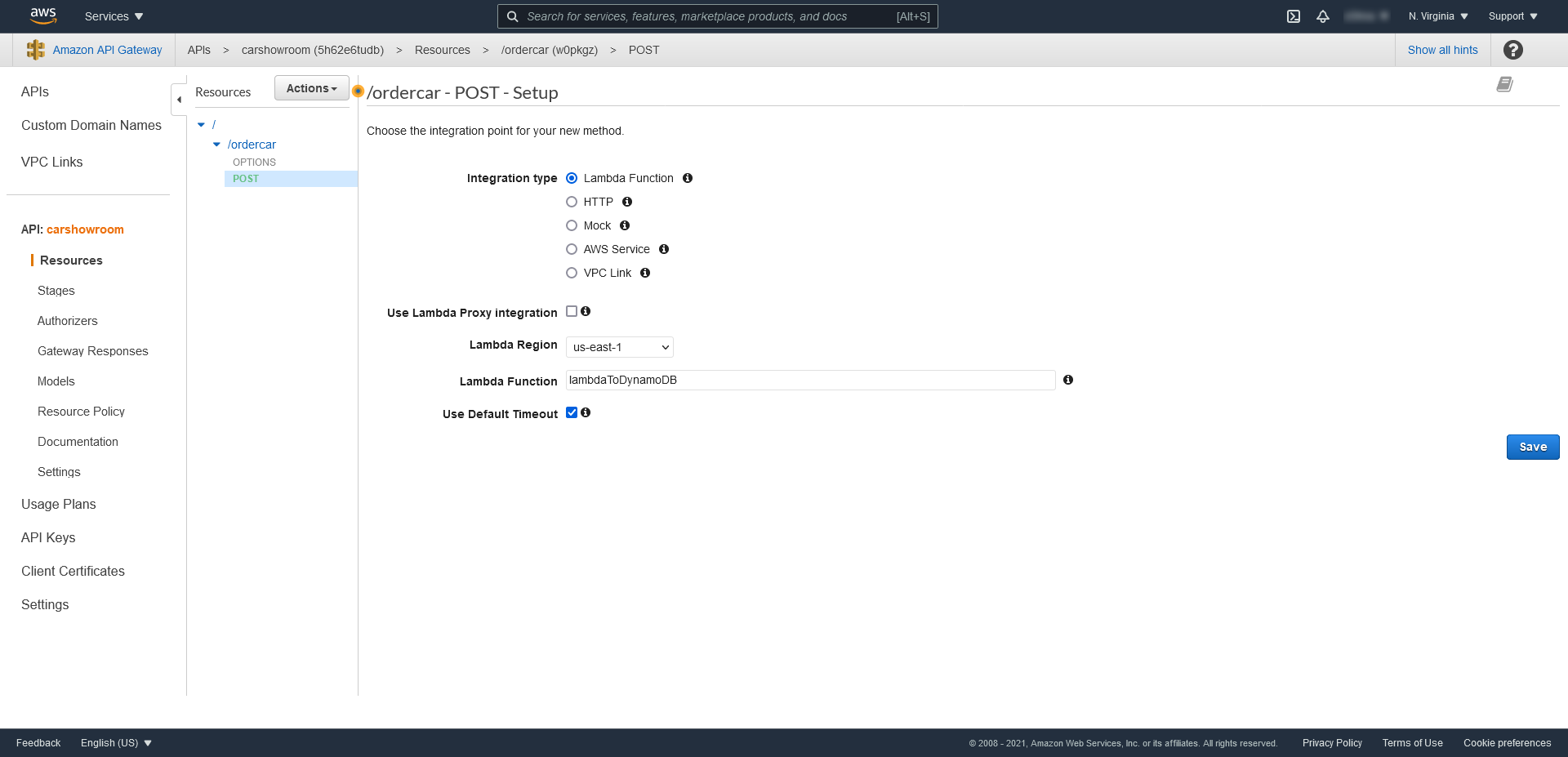Viewport: 1568px width, 757px height.
Task: Open Resource Policy menu item
Action: (81, 412)
